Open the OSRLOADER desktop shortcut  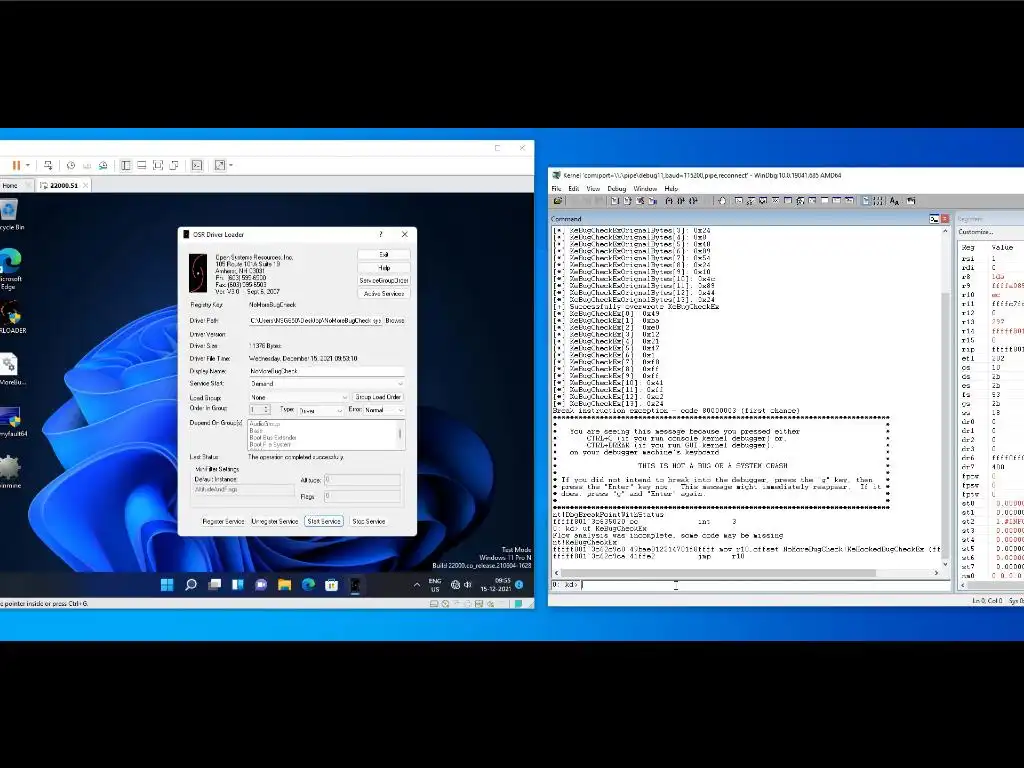(11, 318)
